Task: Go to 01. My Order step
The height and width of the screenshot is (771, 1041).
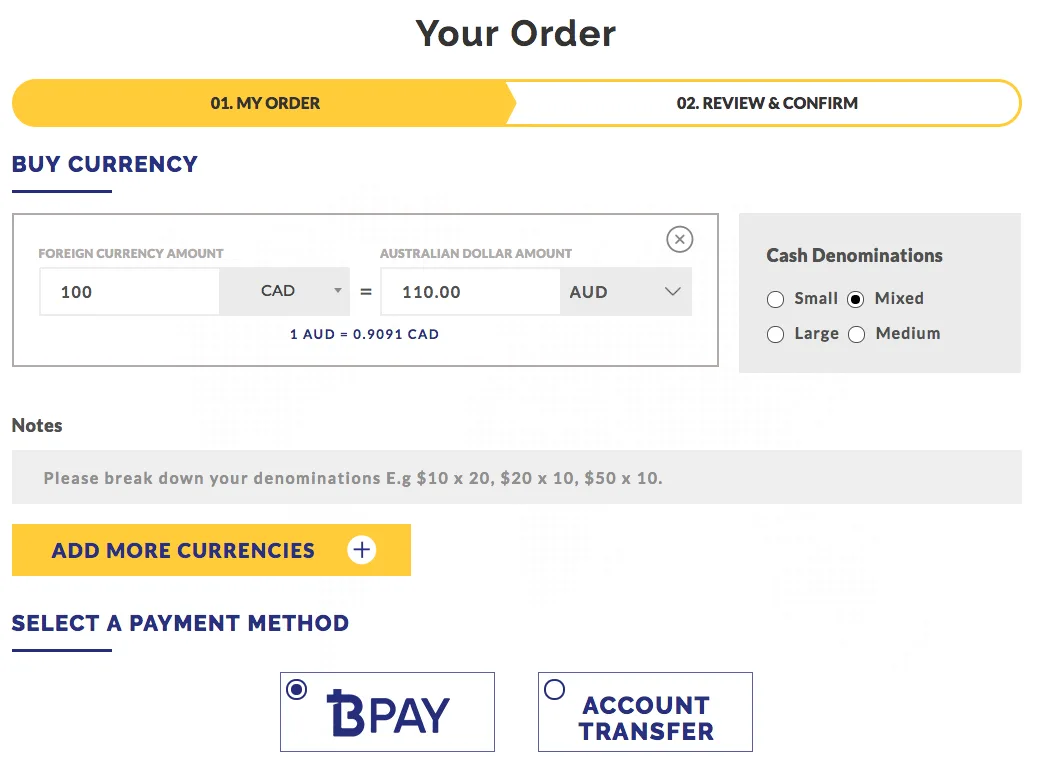Action: 265,103
